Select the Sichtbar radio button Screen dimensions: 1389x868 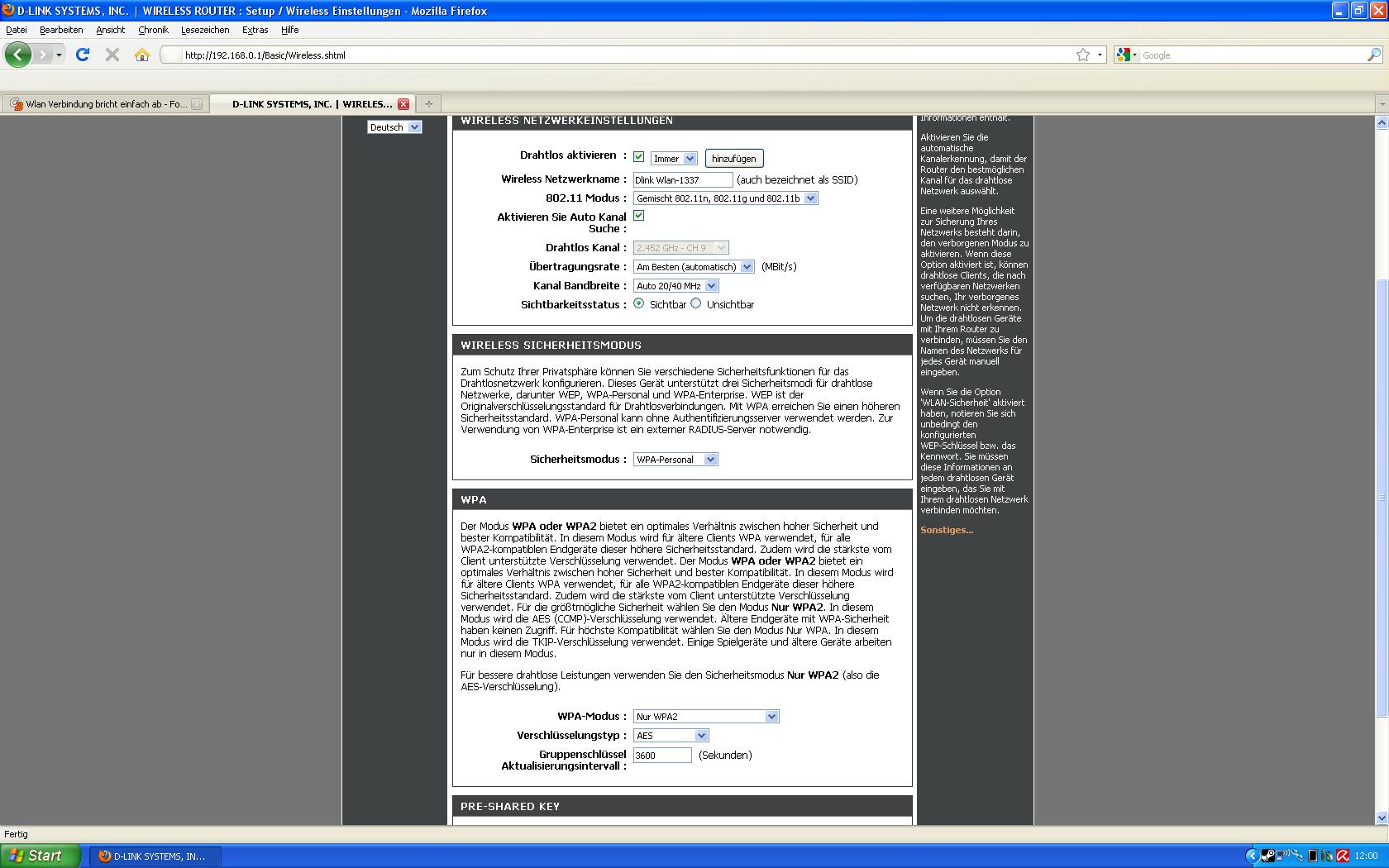click(639, 303)
